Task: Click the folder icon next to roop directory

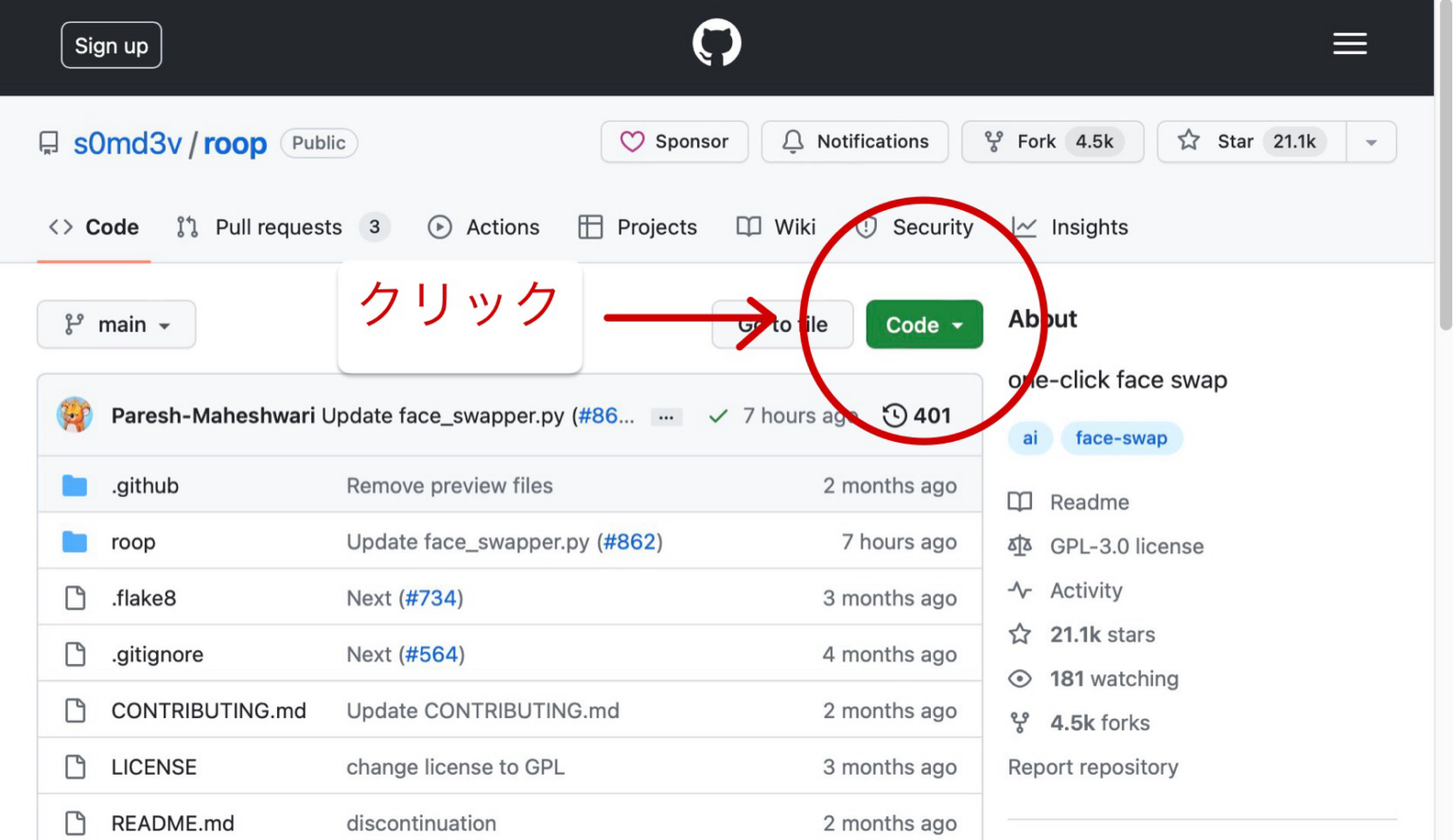Action: (x=75, y=541)
